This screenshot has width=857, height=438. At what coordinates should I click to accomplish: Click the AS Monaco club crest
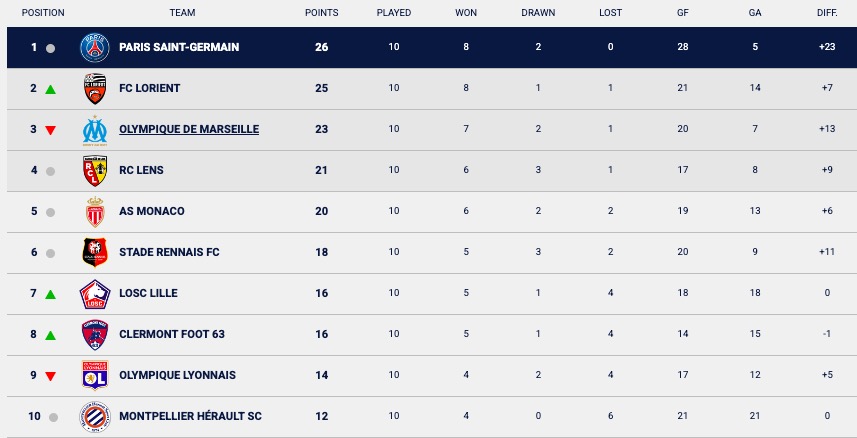(x=94, y=211)
